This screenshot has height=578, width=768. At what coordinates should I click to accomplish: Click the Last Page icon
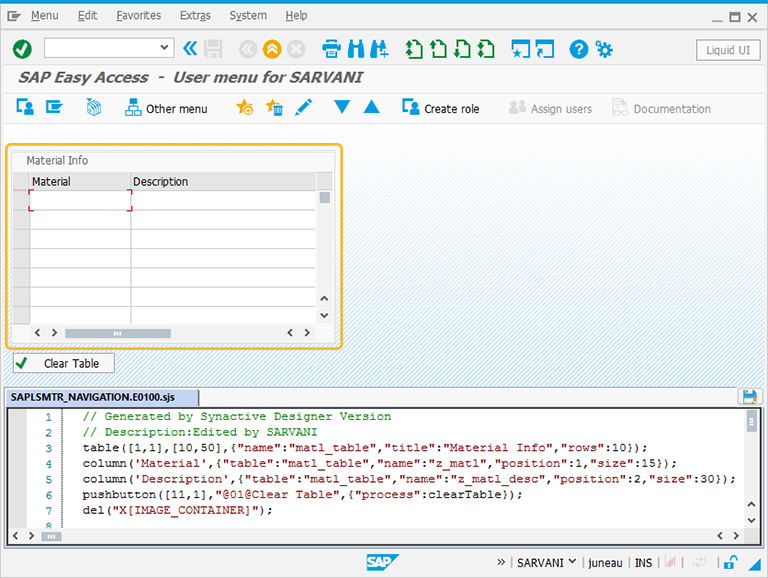(x=486, y=49)
